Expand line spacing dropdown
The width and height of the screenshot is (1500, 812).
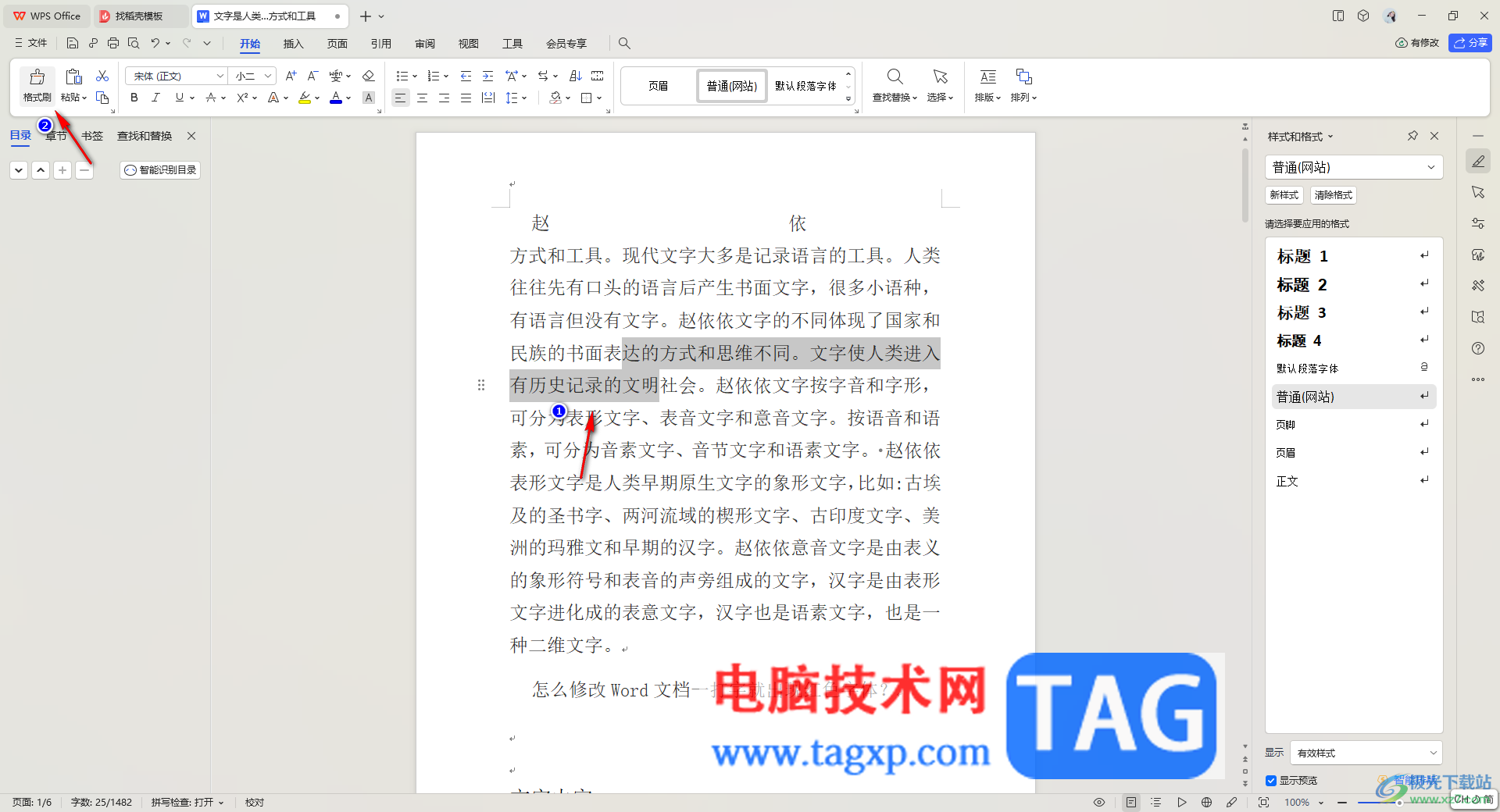pyautogui.click(x=524, y=98)
